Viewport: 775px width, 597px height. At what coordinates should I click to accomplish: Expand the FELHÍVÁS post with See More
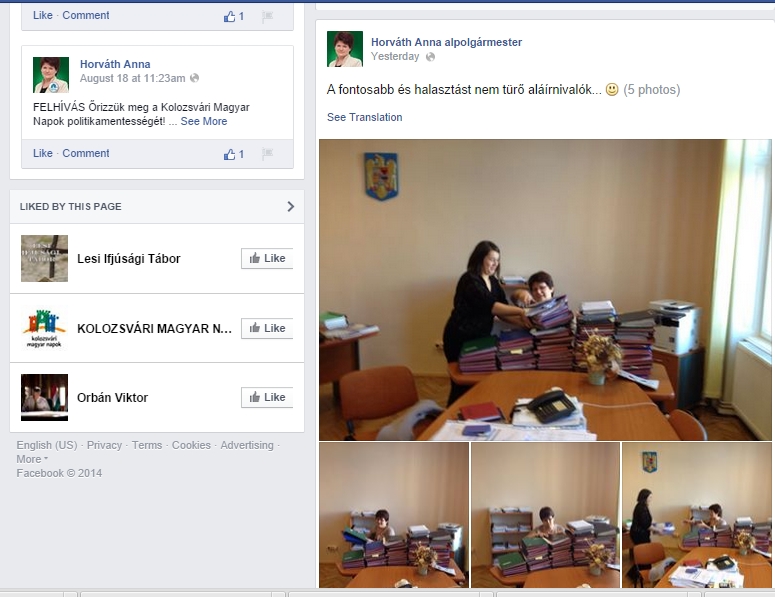coord(204,121)
